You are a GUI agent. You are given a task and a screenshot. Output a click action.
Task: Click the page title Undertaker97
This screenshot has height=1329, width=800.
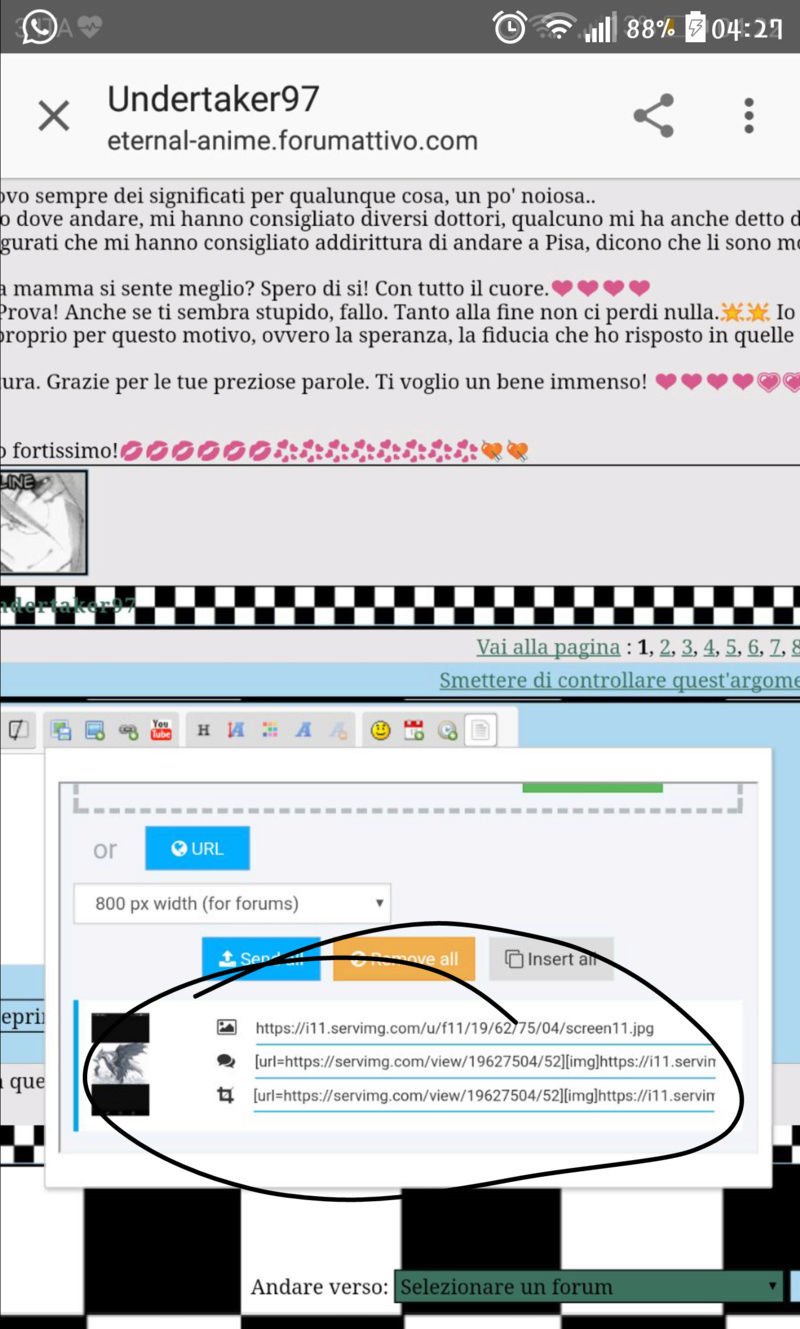[213, 98]
